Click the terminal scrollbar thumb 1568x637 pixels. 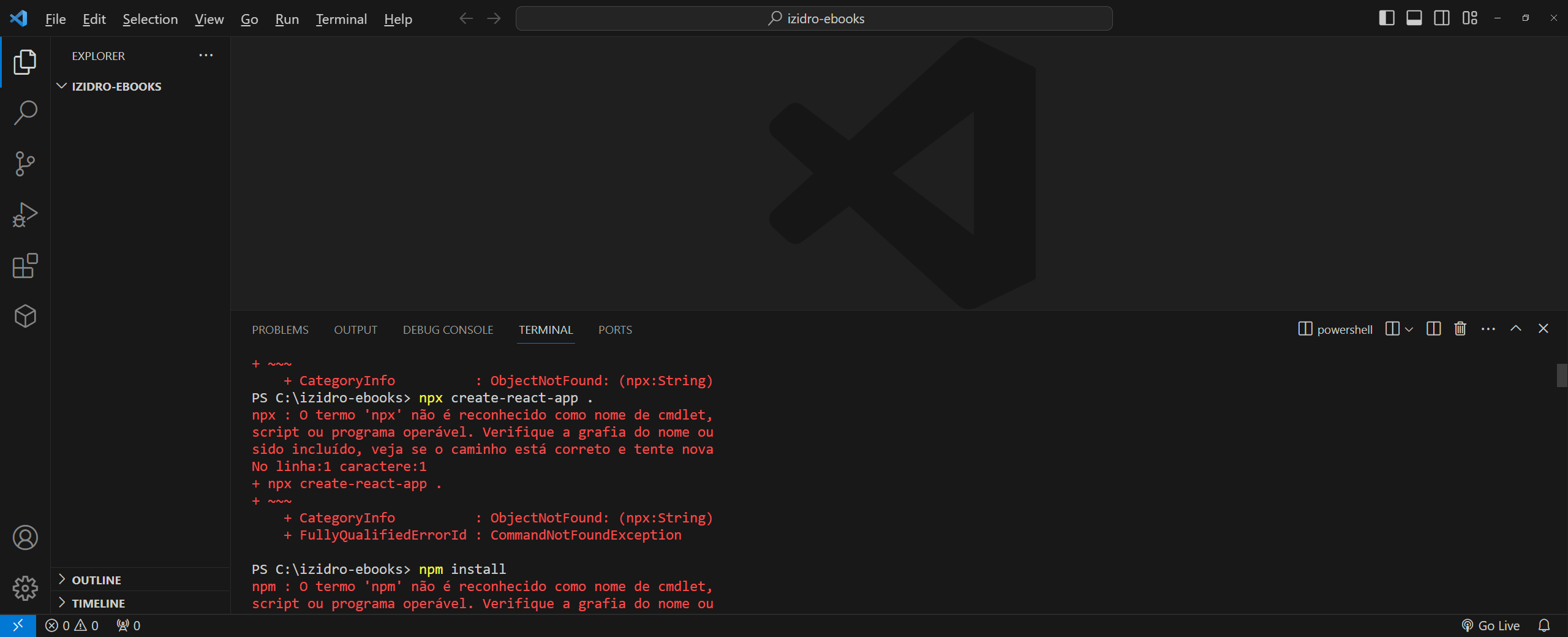point(1562,375)
